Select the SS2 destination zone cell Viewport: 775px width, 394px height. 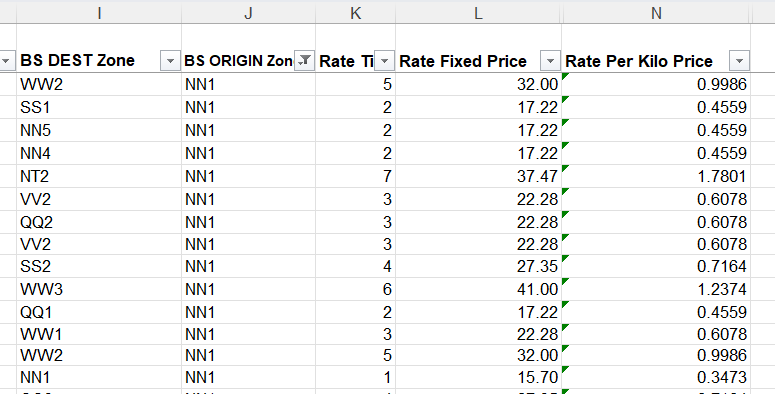[99, 266]
